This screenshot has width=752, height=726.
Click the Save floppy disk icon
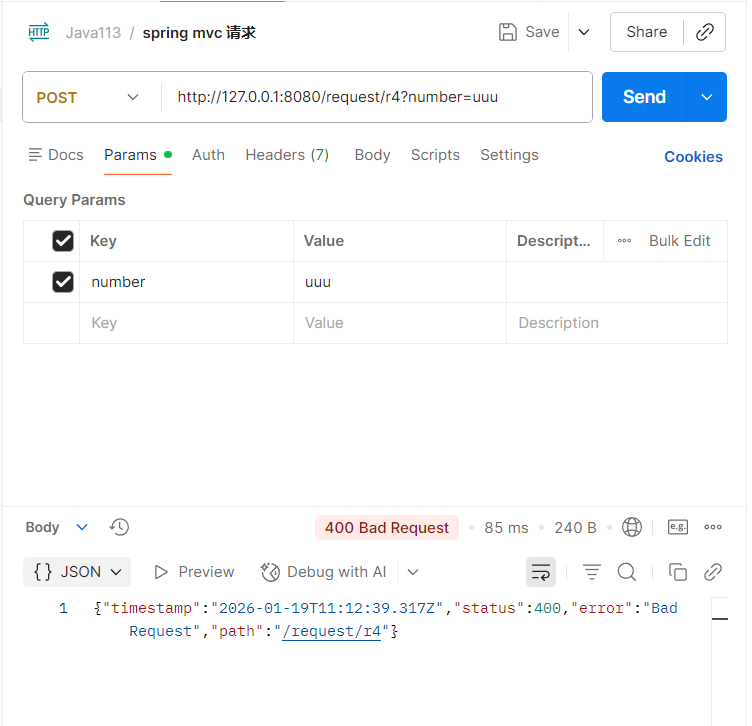[508, 32]
